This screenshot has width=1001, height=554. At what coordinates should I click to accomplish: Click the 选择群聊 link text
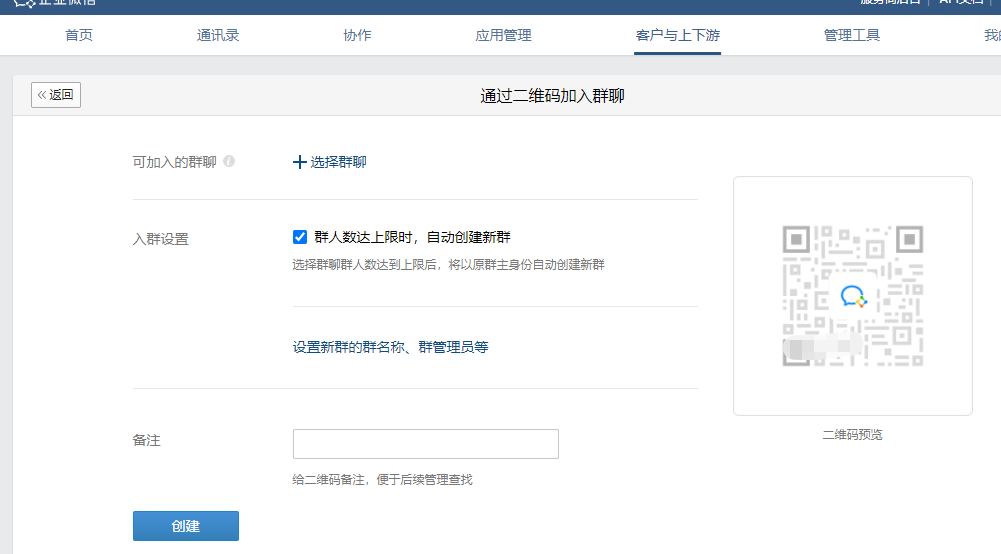click(x=338, y=162)
